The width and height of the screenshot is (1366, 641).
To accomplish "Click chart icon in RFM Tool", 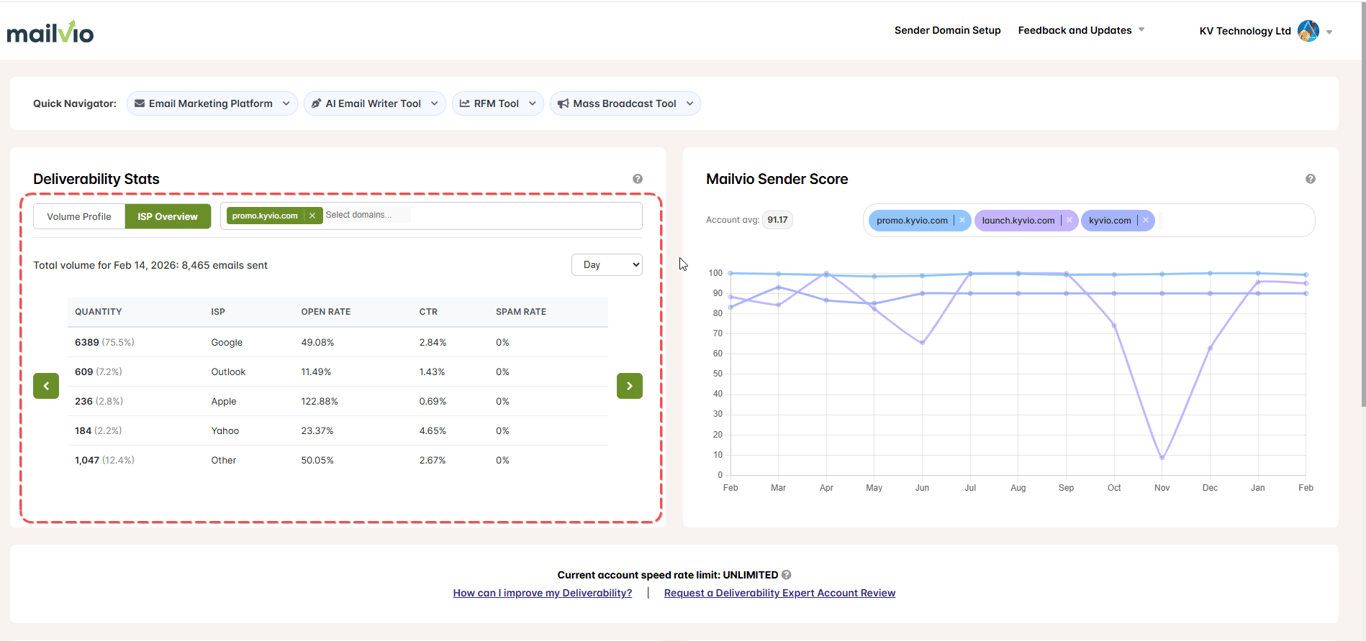I will (x=464, y=104).
